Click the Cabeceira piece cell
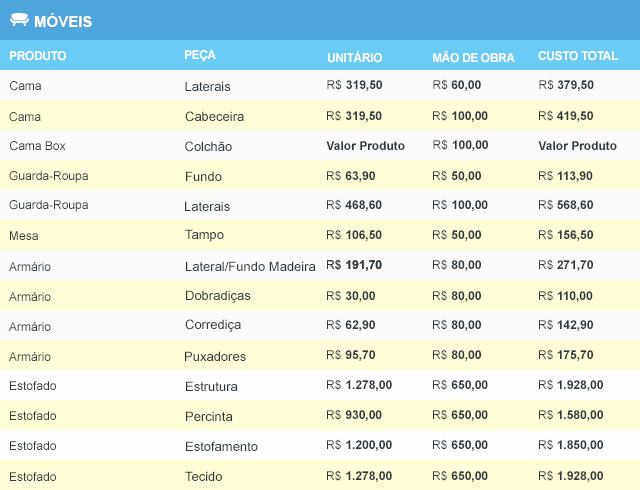640x490 pixels. pos(214,116)
